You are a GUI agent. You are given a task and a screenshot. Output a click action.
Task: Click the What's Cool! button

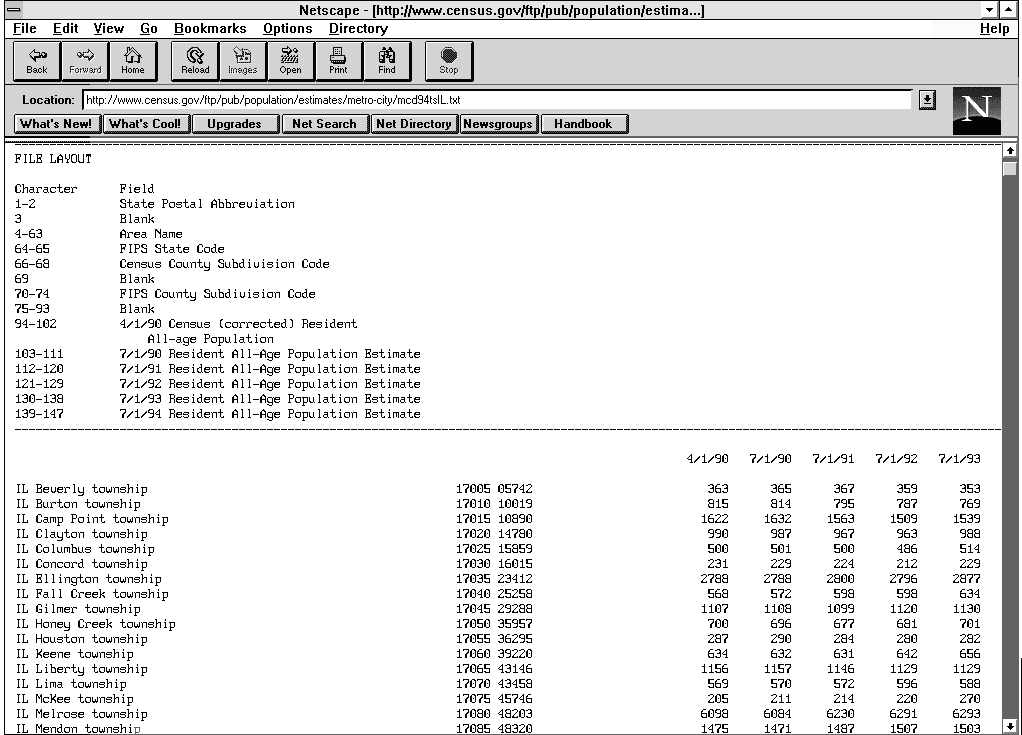tap(145, 124)
